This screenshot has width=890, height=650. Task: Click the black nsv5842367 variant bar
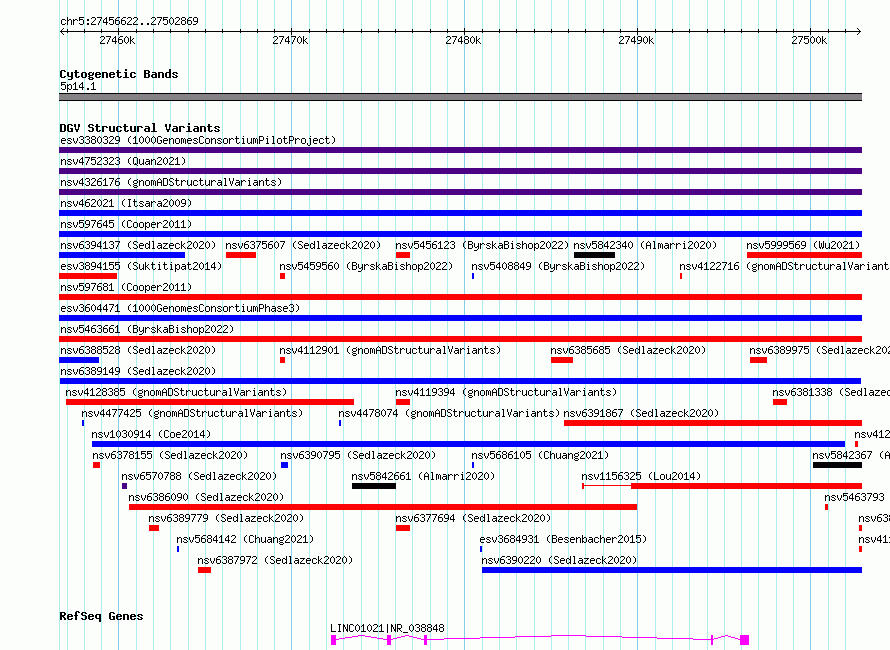coord(837,465)
